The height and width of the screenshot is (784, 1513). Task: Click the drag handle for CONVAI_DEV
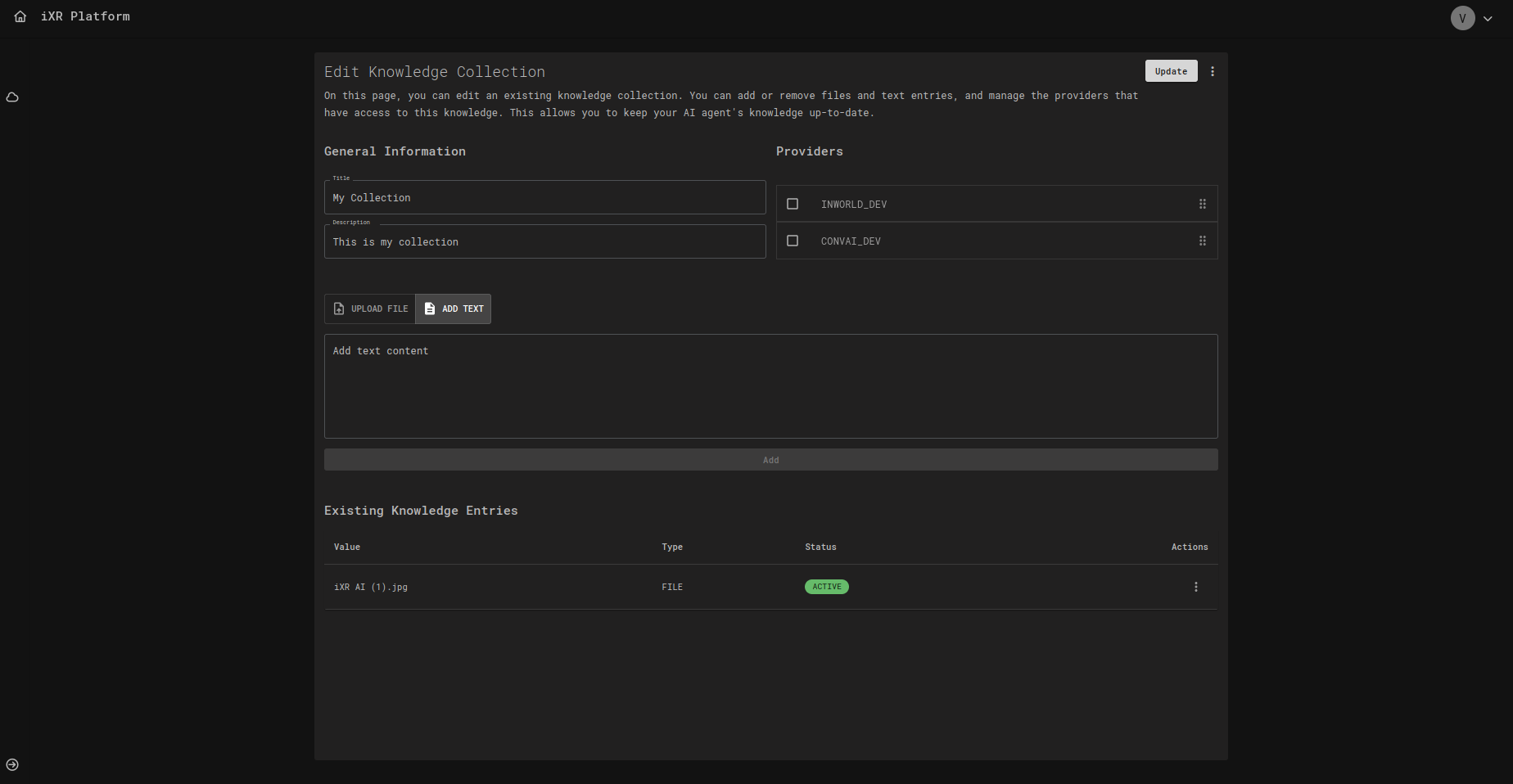(x=1203, y=241)
